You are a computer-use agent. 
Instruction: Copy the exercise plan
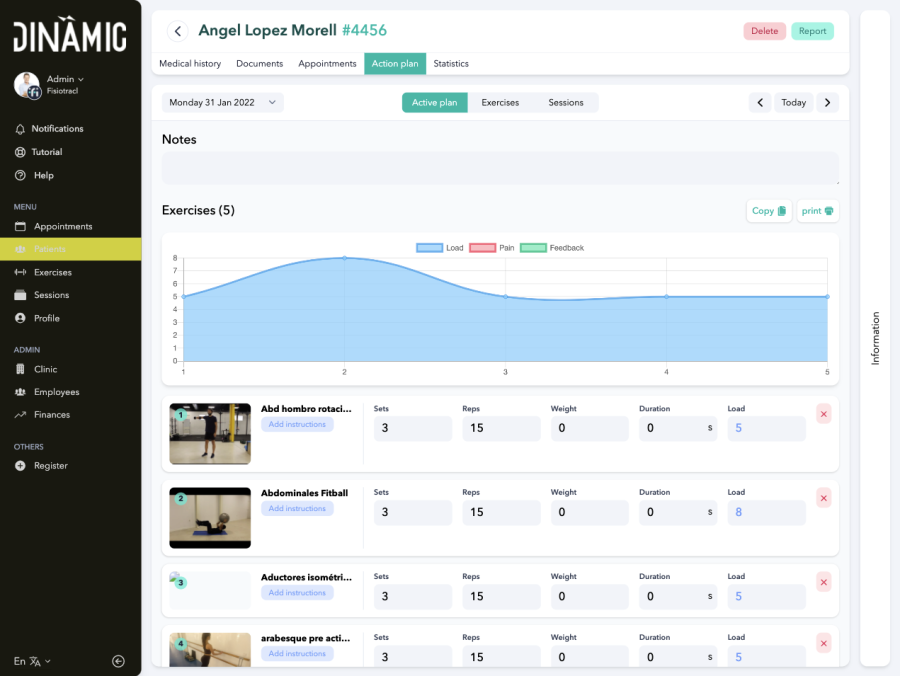pos(769,211)
